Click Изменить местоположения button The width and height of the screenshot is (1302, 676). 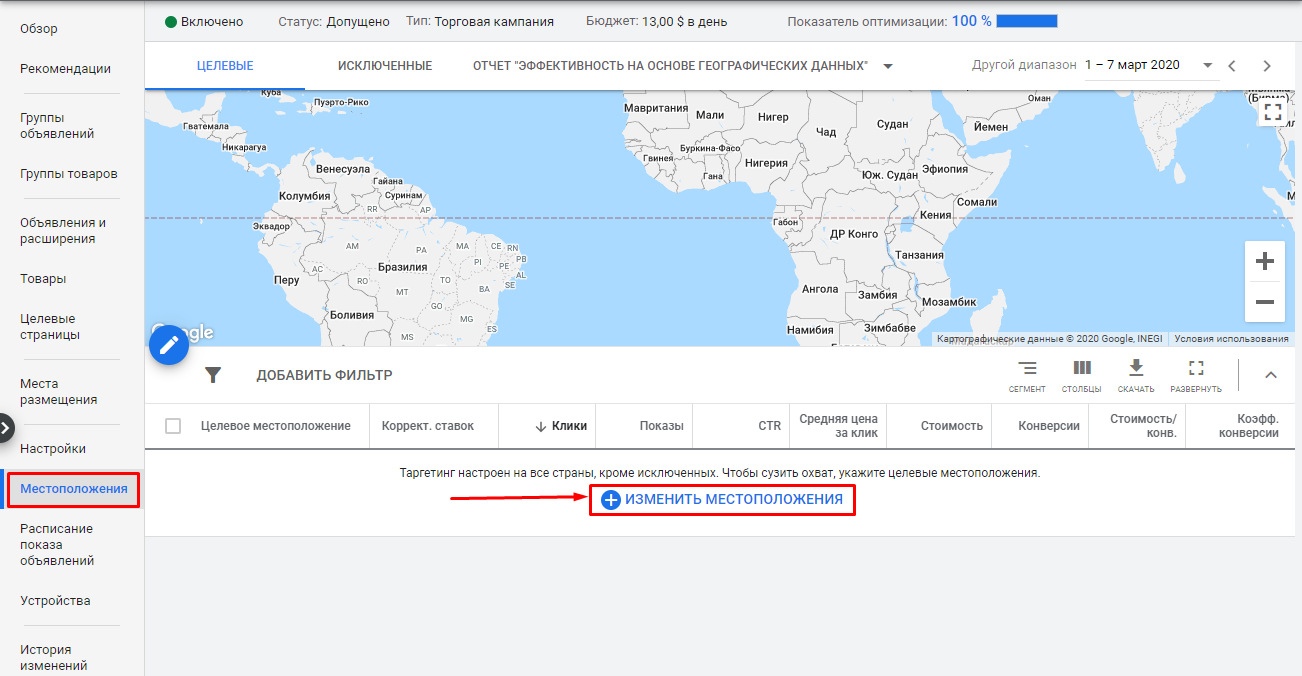[x=722, y=499]
